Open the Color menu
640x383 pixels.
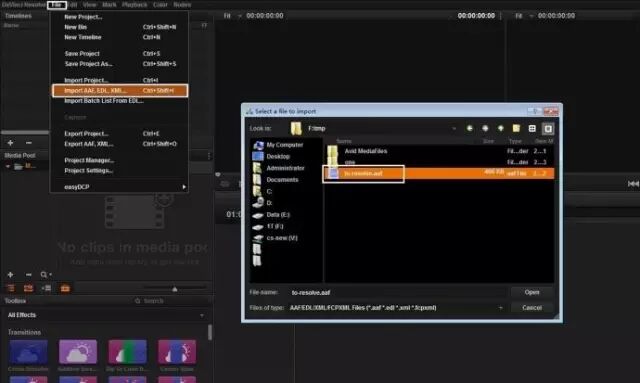160,5
